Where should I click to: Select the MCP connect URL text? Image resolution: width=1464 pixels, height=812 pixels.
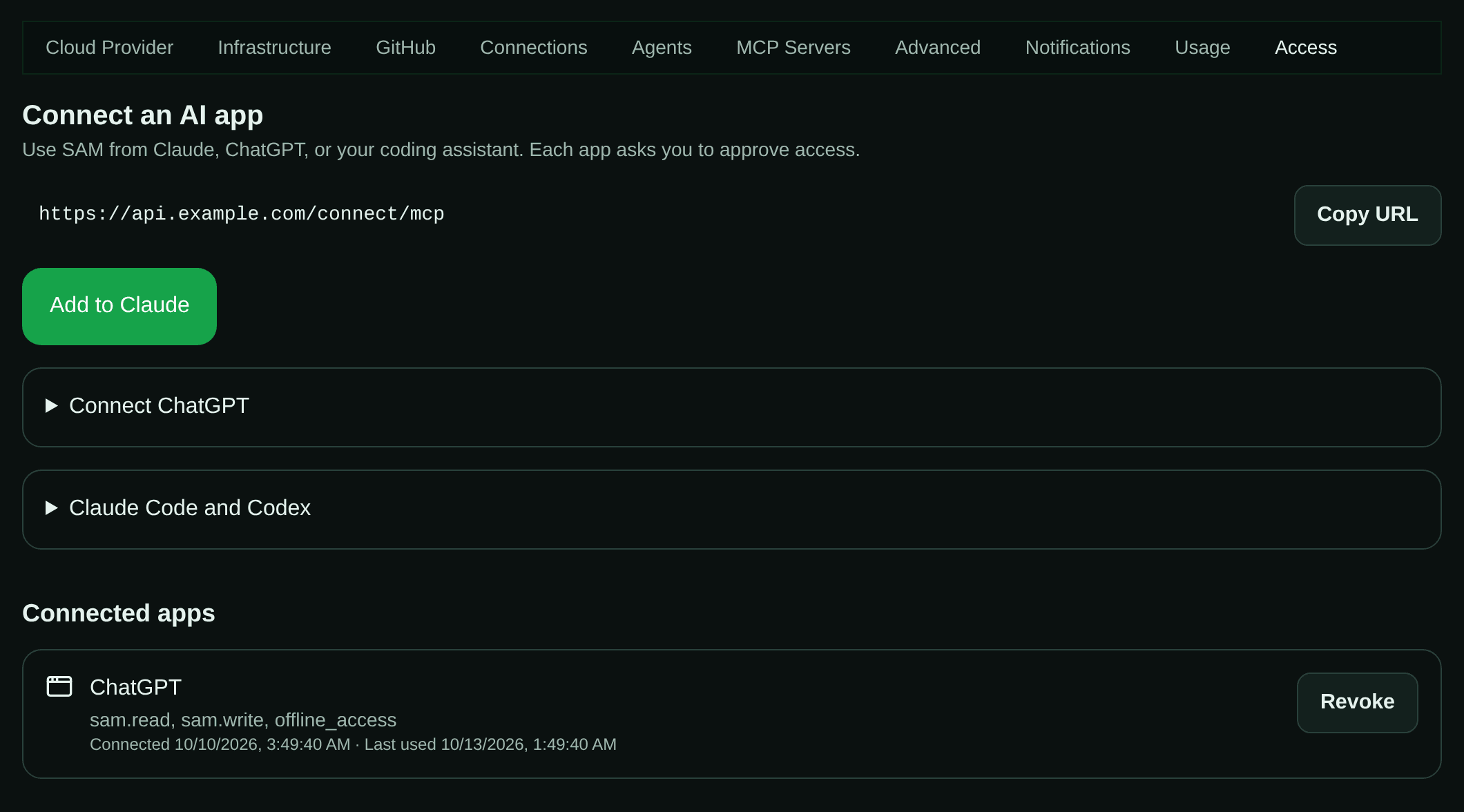(x=241, y=214)
